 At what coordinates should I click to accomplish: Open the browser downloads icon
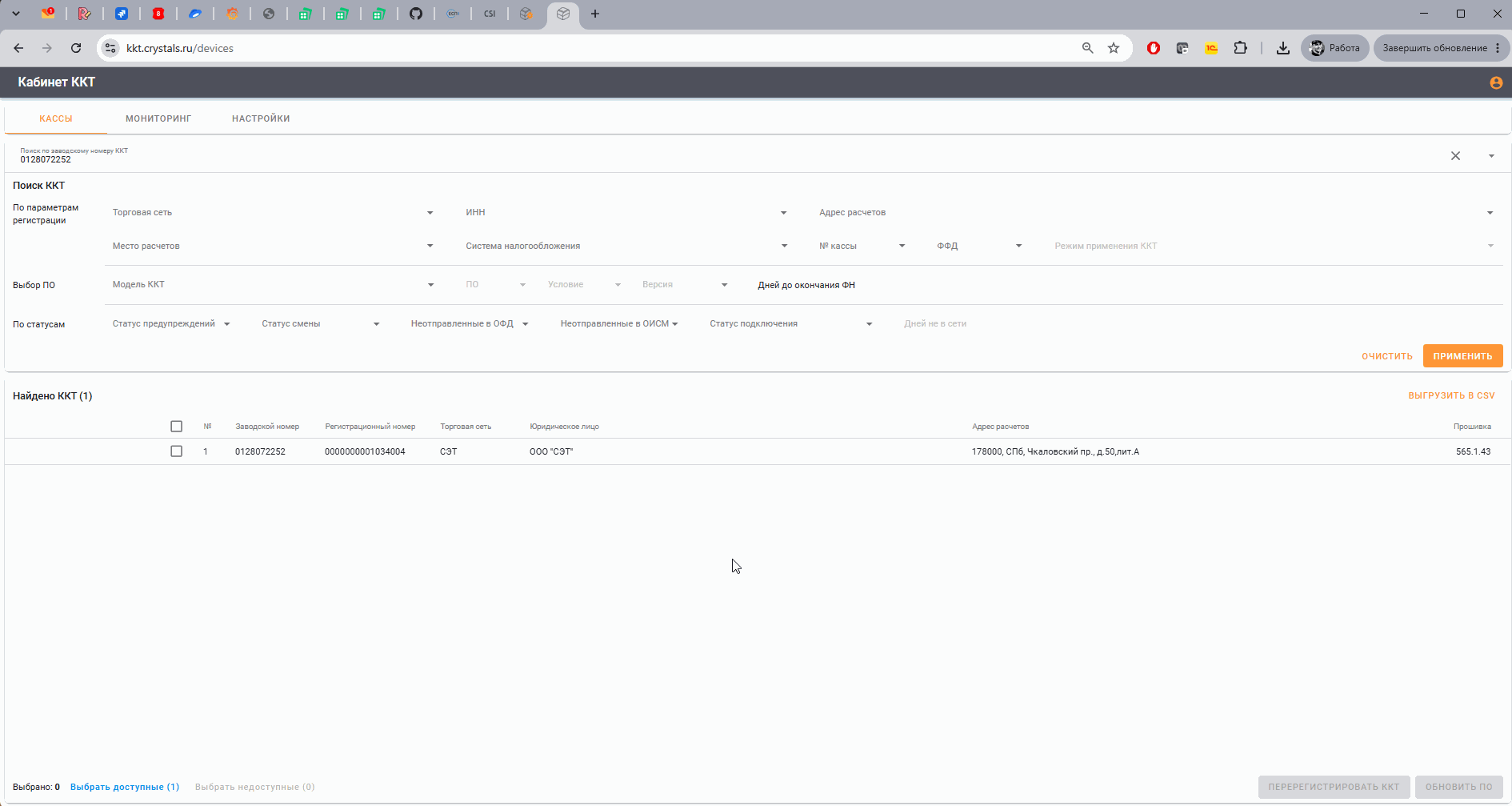[1283, 48]
